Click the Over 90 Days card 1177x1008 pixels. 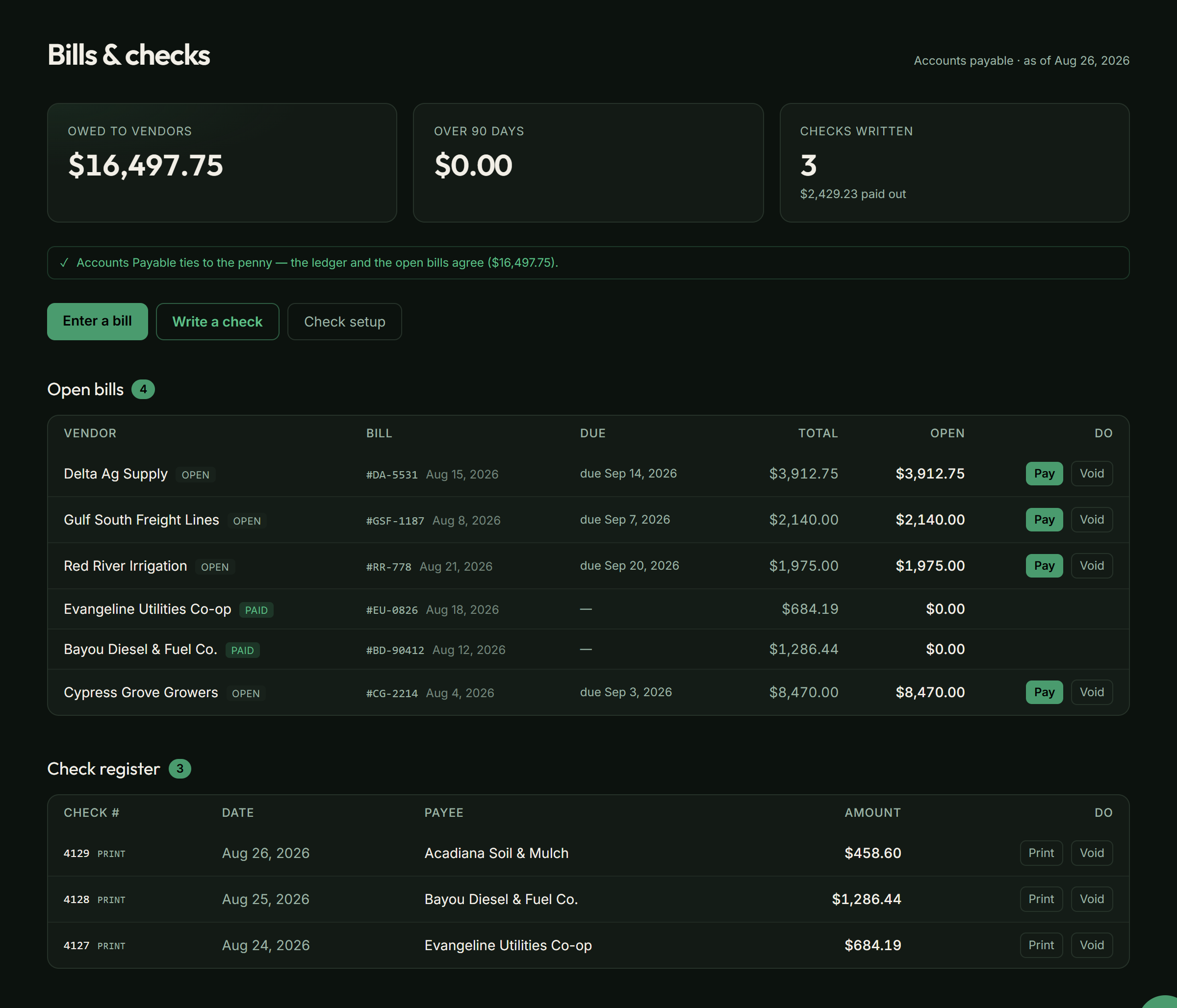tap(588, 162)
